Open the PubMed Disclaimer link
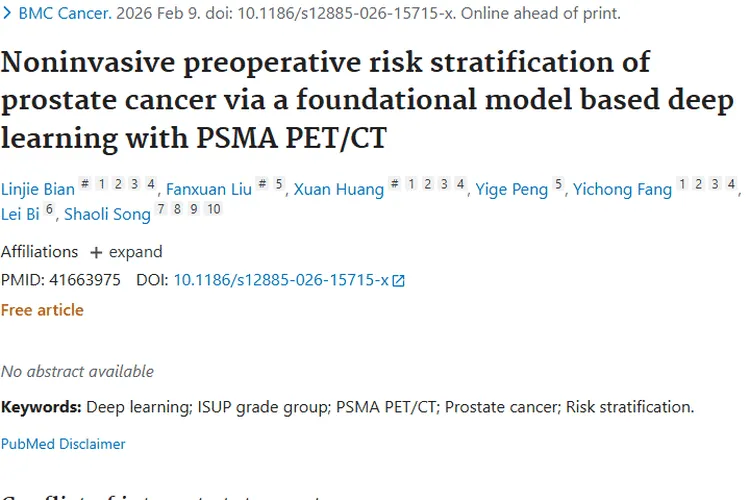The image size is (750, 500). point(63,444)
